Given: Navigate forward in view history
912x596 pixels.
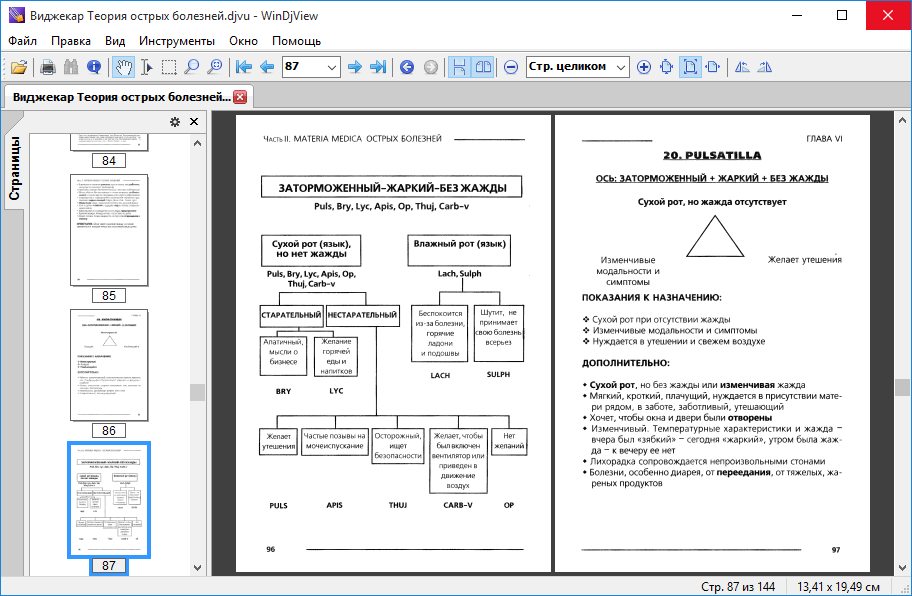Looking at the screenshot, I should pos(430,67).
